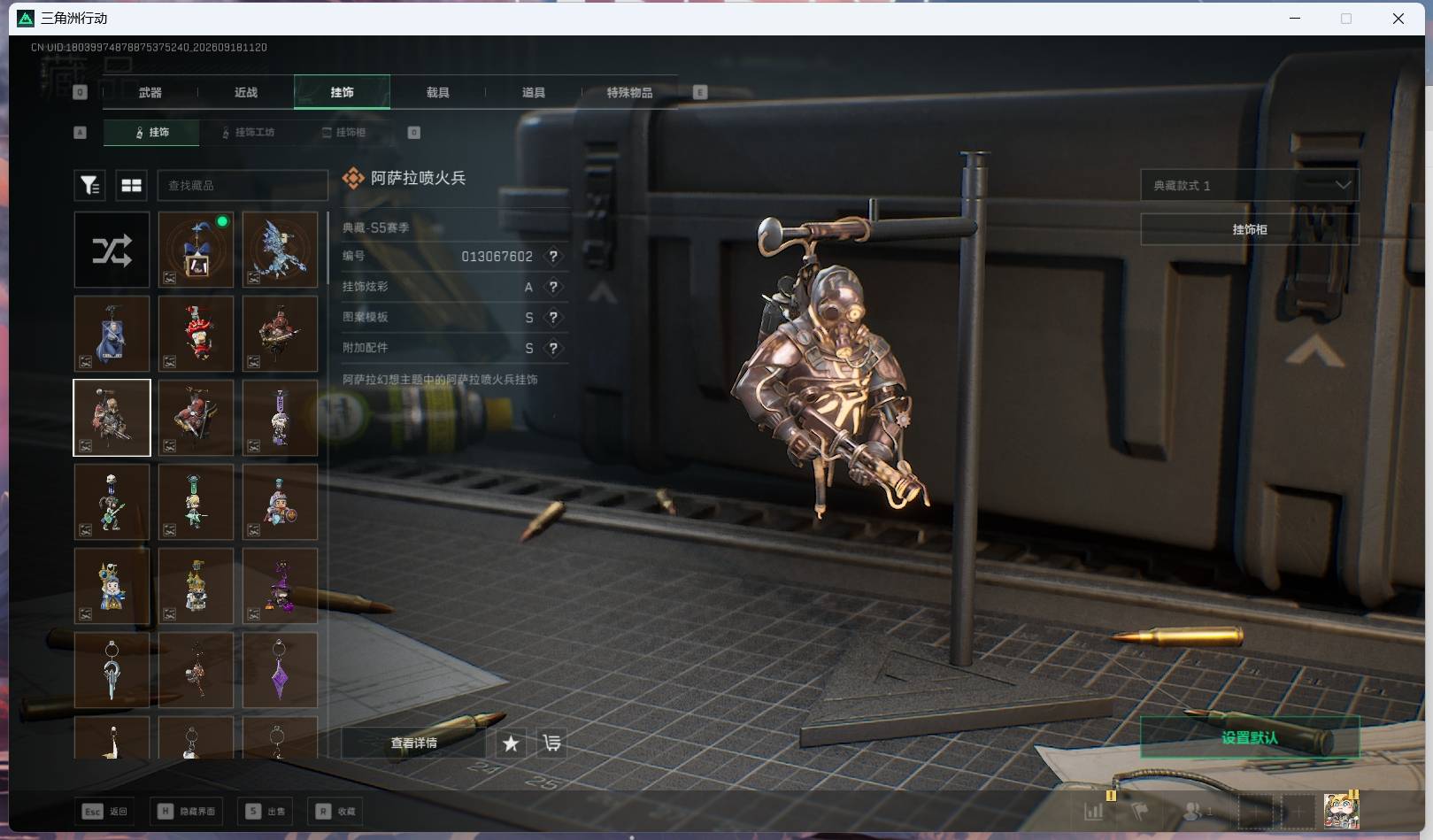The image size is (1433, 840).
Task: Switch to the 特殊物品 tab
Action: point(629,92)
